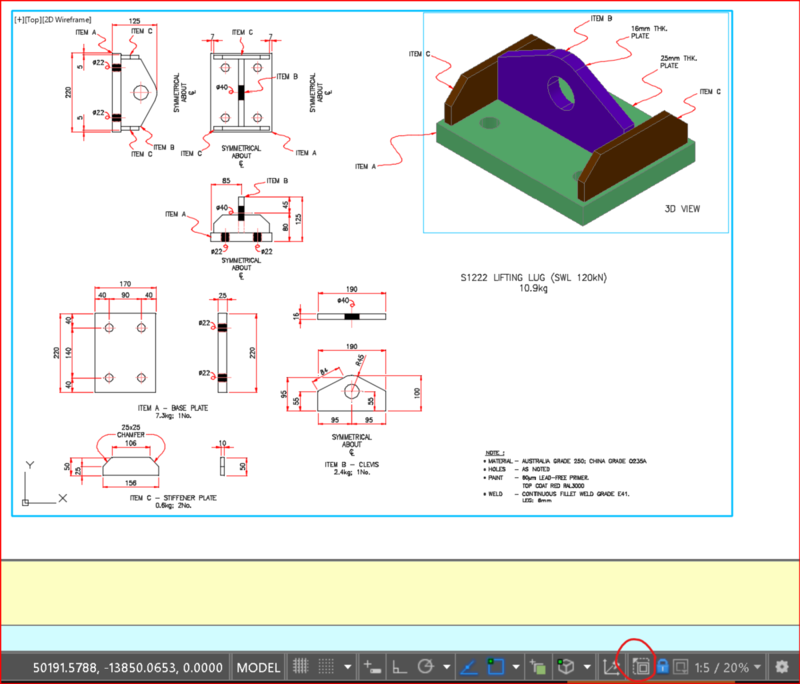Click the MODEL space button

(x=258, y=667)
